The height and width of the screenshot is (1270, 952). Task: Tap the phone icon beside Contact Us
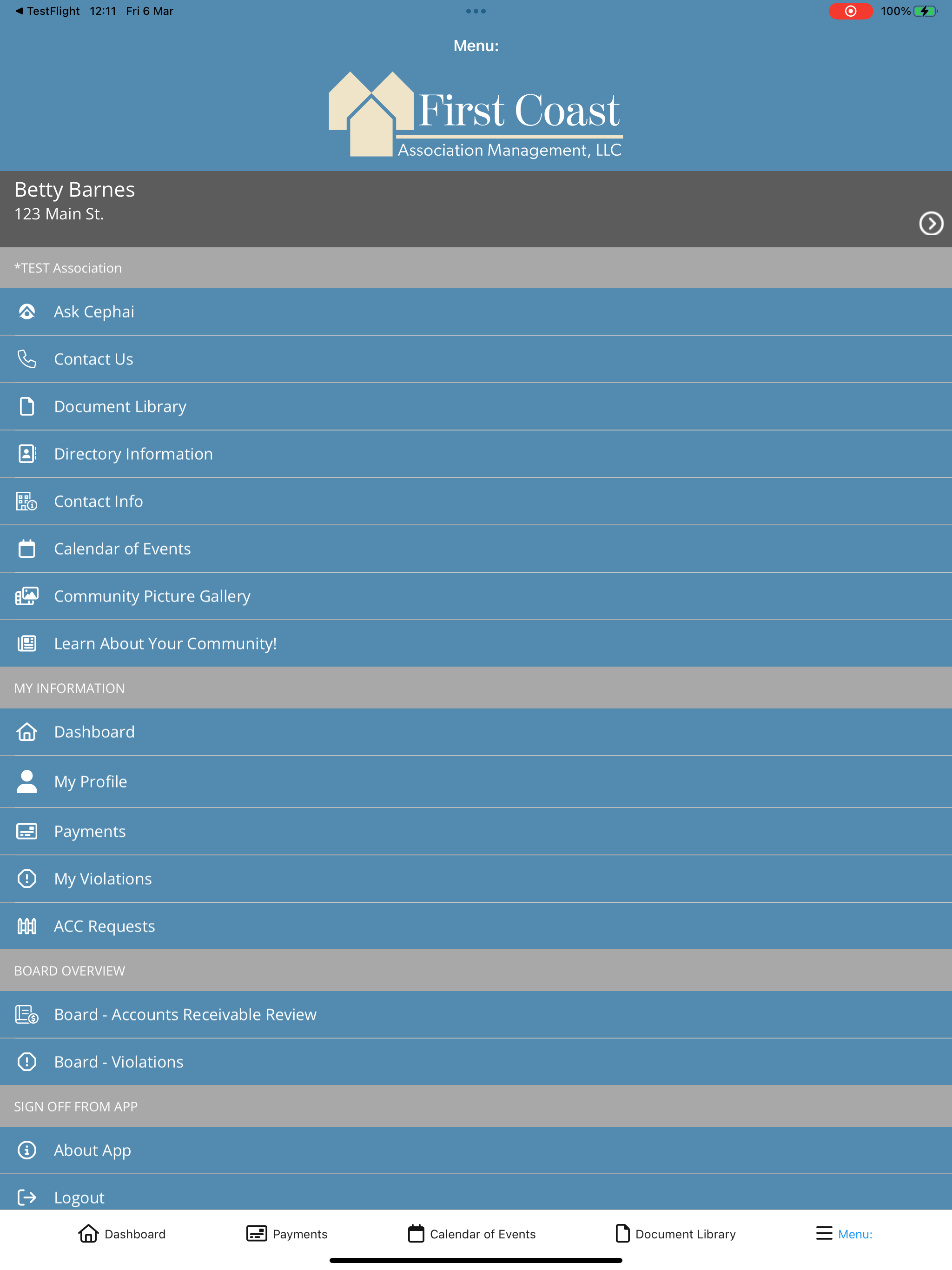point(27,359)
